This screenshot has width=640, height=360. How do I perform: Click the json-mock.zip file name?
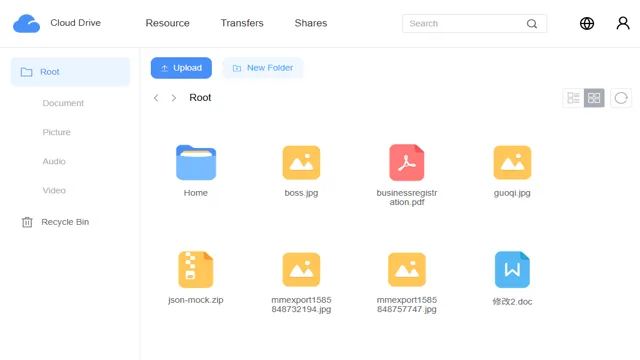pyautogui.click(x=196, y=300)
